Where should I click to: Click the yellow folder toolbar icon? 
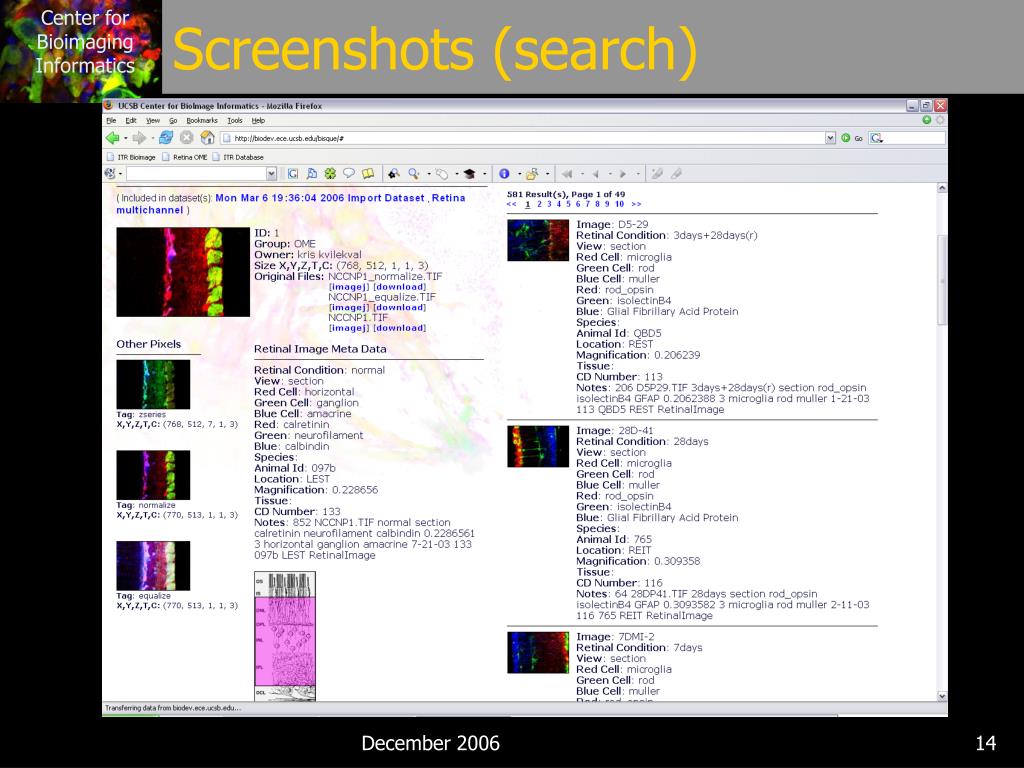coord(532,174)
